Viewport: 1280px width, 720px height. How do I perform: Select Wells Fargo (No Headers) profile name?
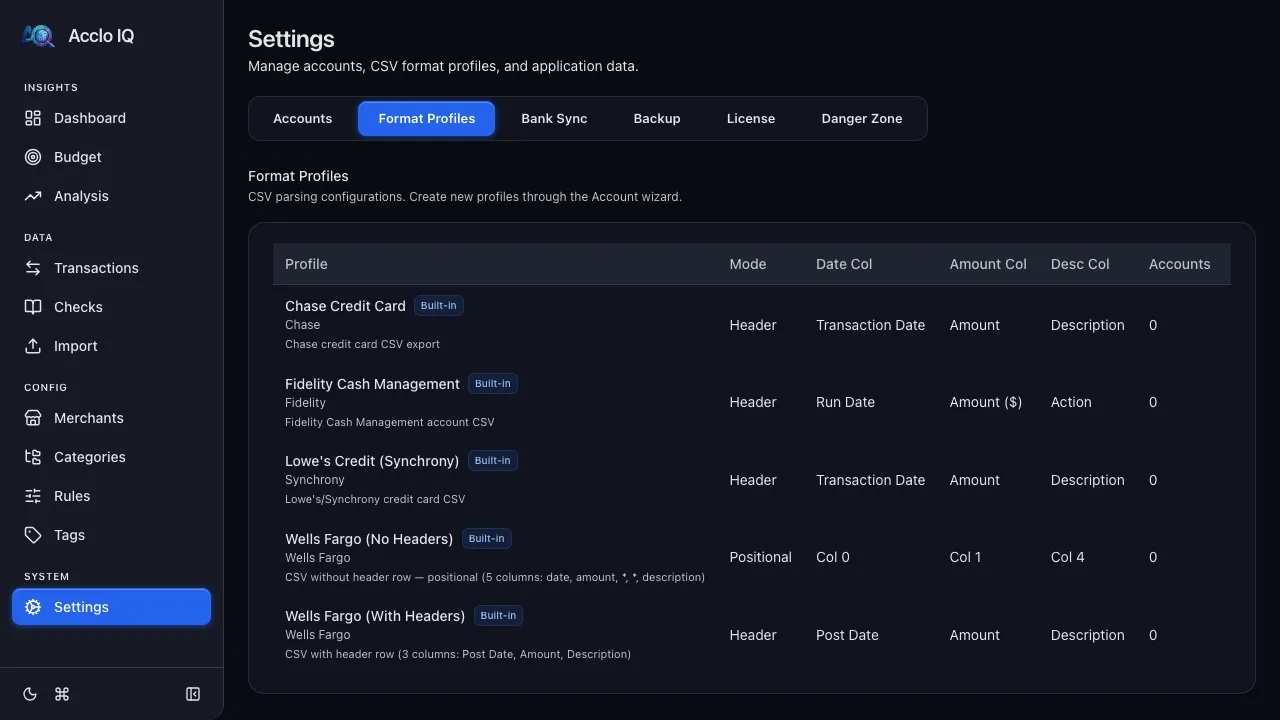369,539
